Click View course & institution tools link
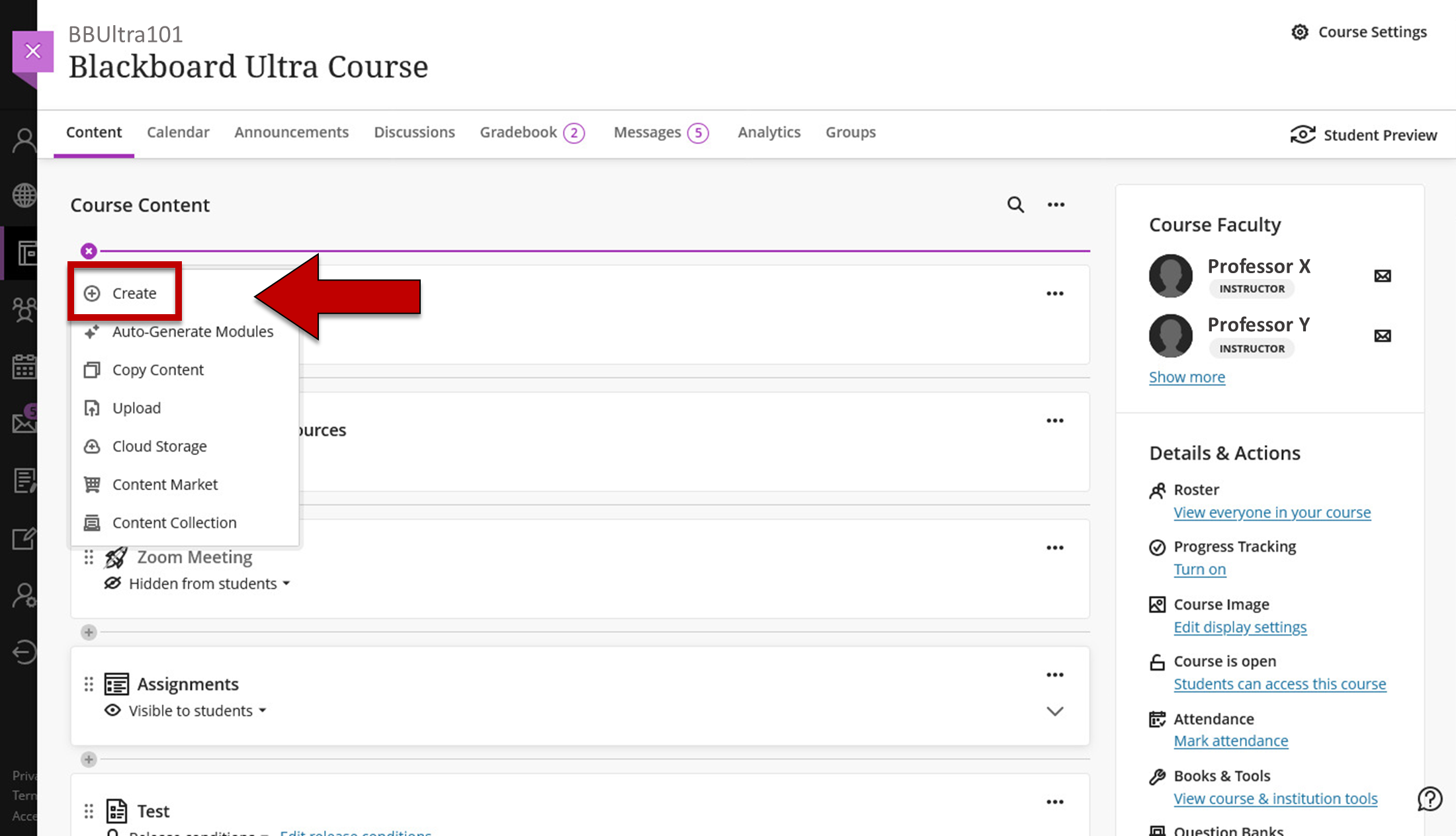Viewport: 1456px width, 836px height. (1275, 798)
